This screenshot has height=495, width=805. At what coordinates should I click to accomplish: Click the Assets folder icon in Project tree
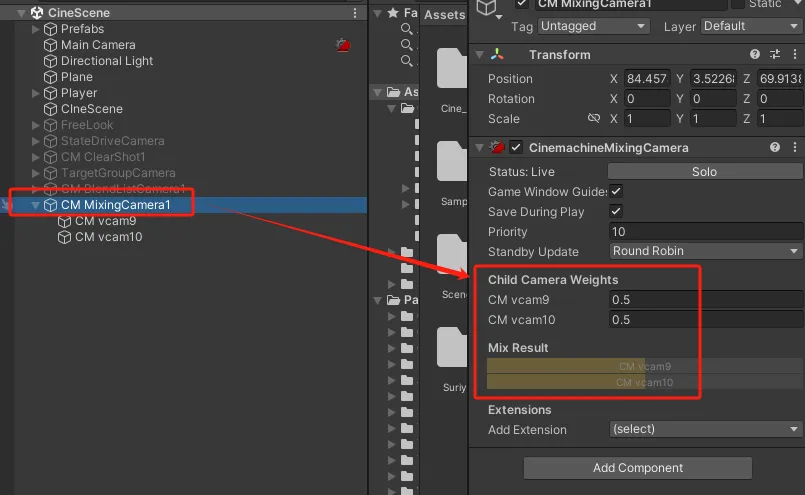(x=394, y=92)
